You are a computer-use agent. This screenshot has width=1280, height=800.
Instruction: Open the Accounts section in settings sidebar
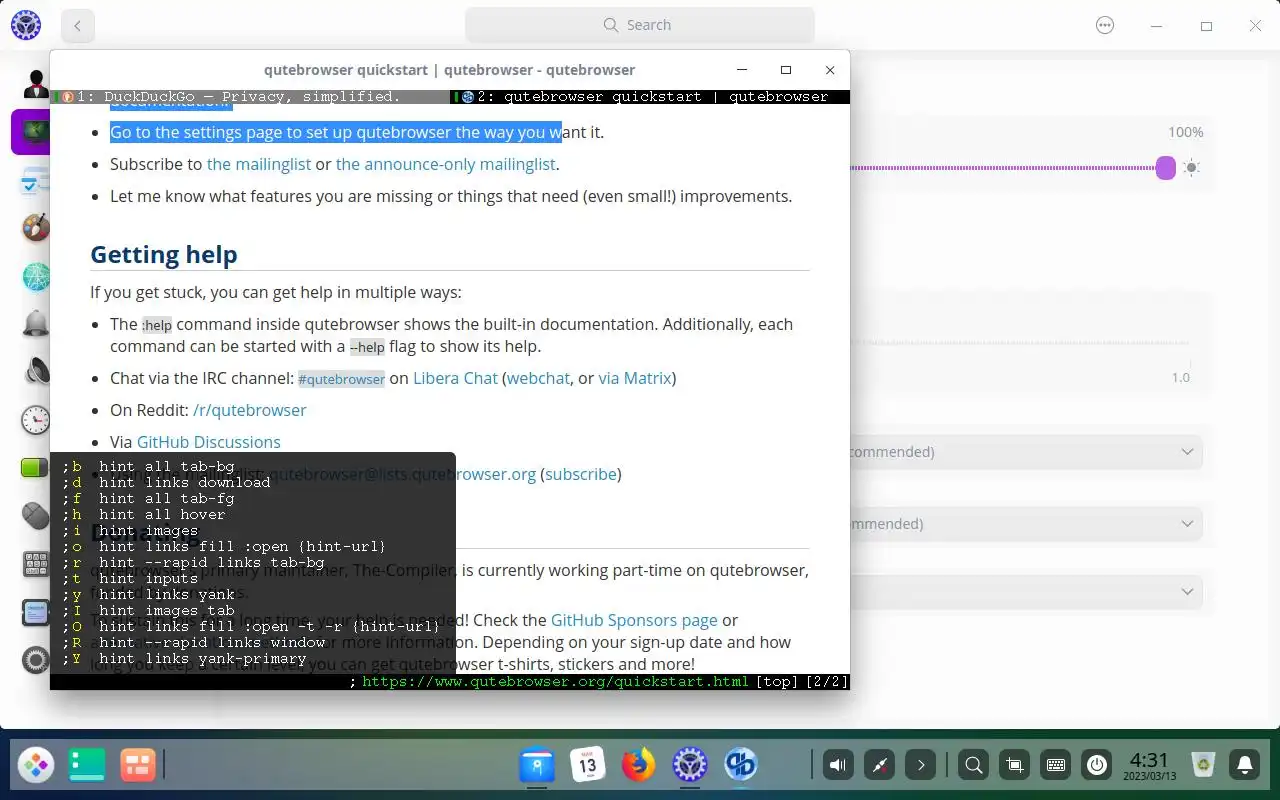pos(36,84)
